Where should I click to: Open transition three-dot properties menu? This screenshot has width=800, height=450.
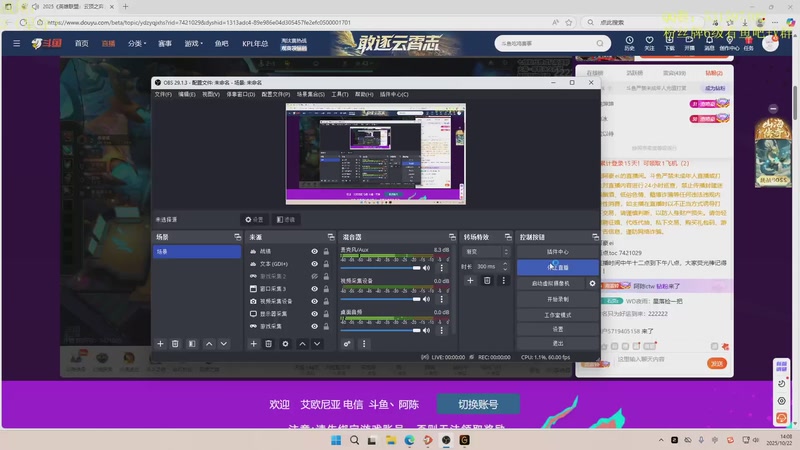click(504, 281)
